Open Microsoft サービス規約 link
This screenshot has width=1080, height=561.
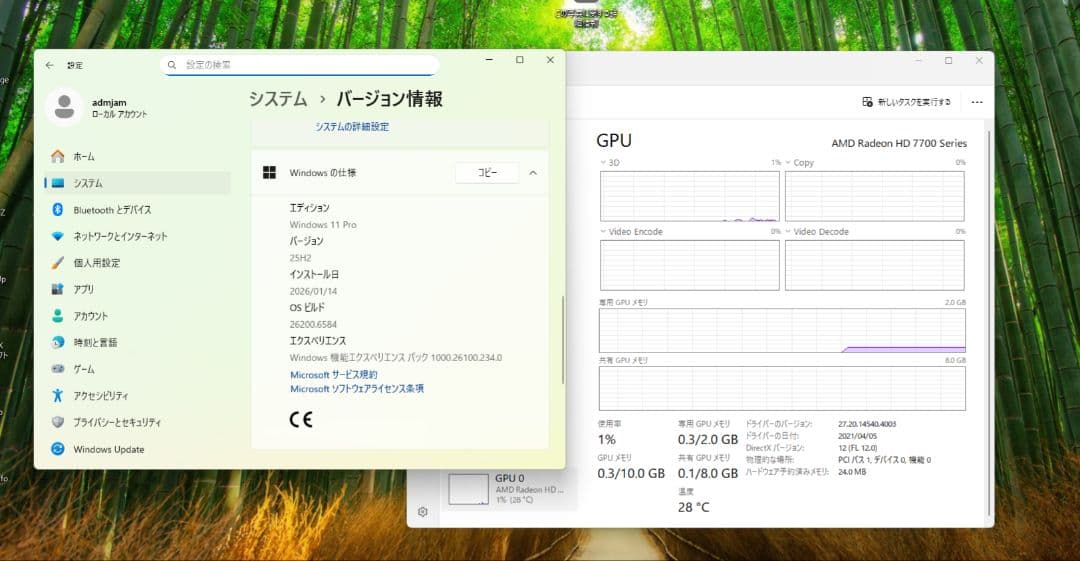333,375
